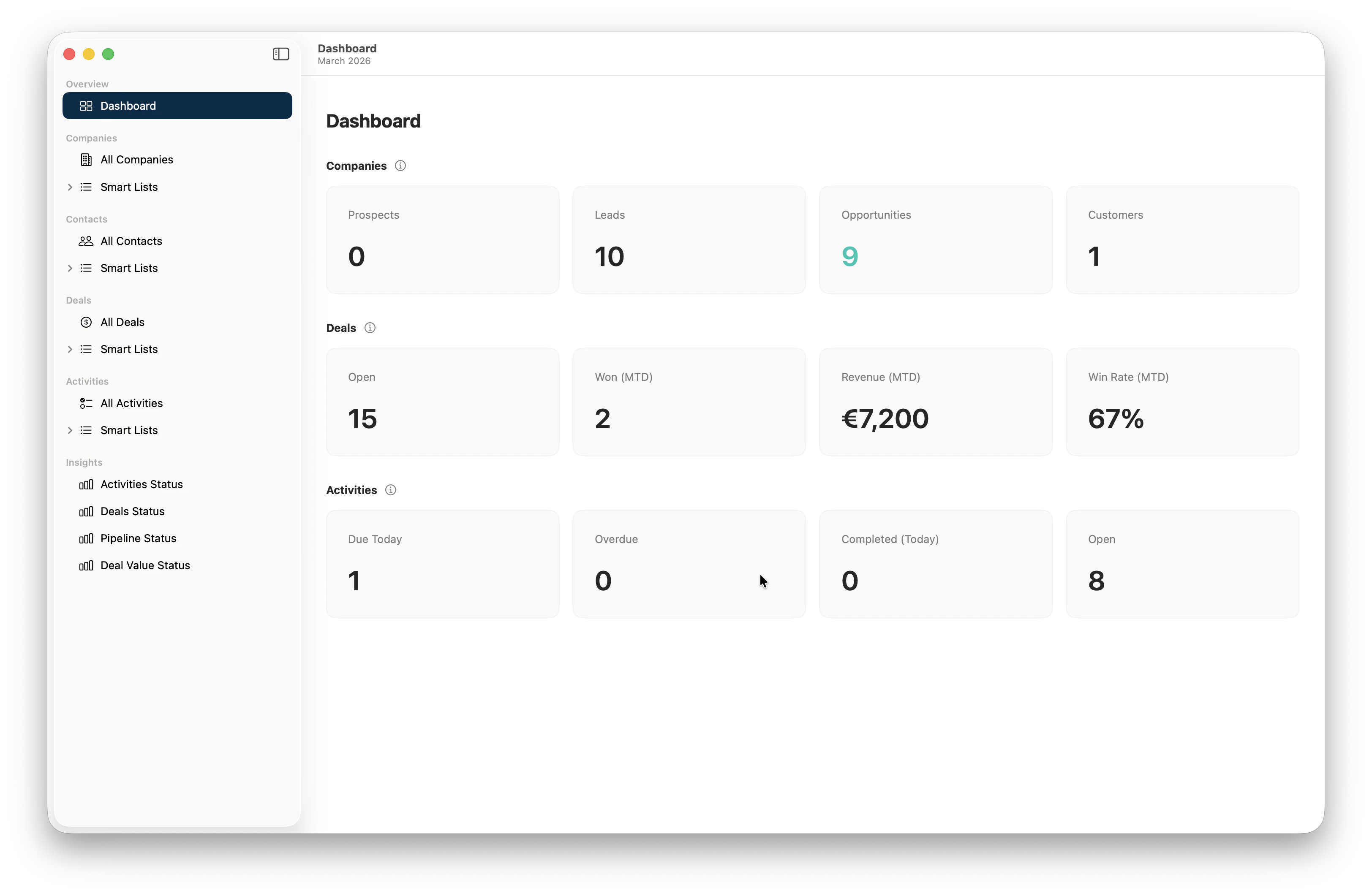Click the All Deals dollar icon

[86, 322]
